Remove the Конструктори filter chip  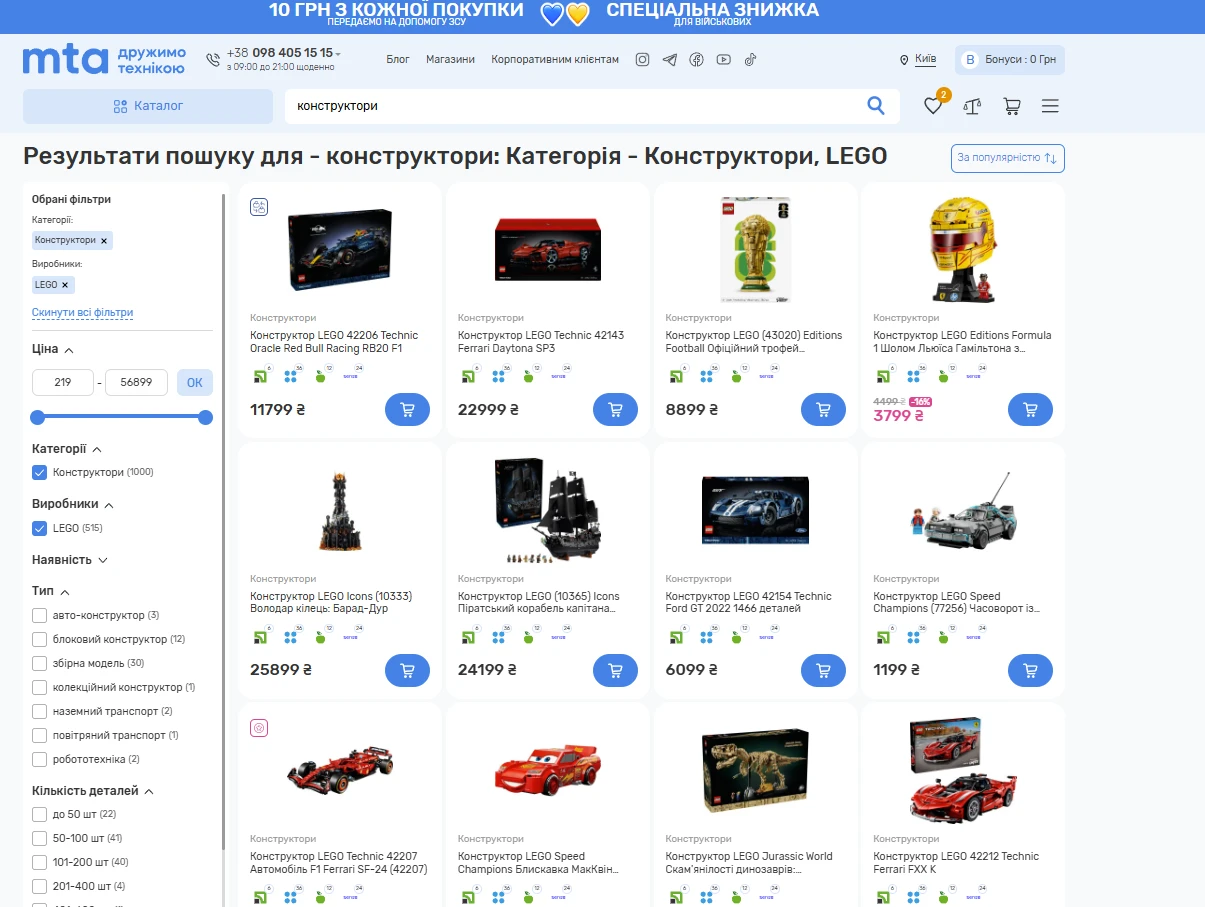(104, 241)
